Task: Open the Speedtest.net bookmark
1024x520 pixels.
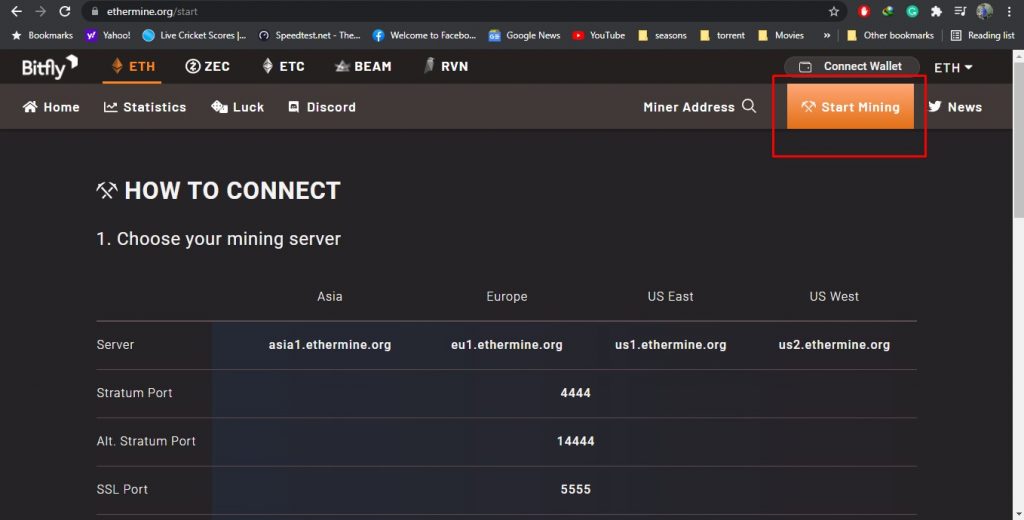Action: click(x=310, y=35)
